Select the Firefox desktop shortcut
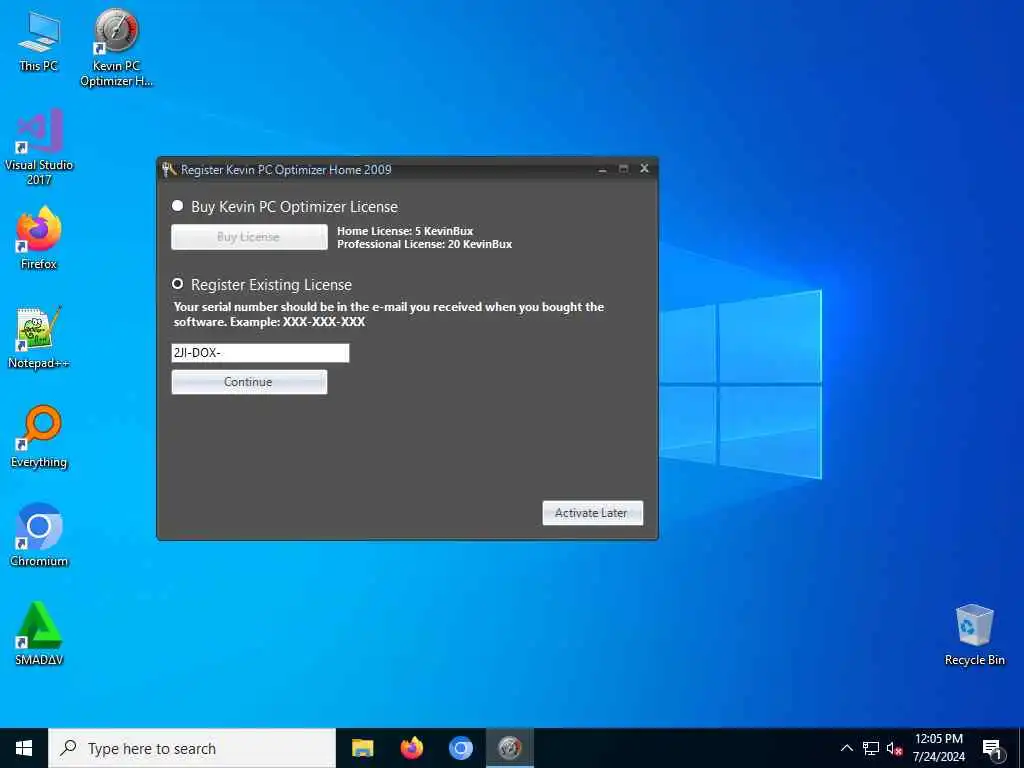The width and height of the screenshot is (1024, 768). [39, 238]
